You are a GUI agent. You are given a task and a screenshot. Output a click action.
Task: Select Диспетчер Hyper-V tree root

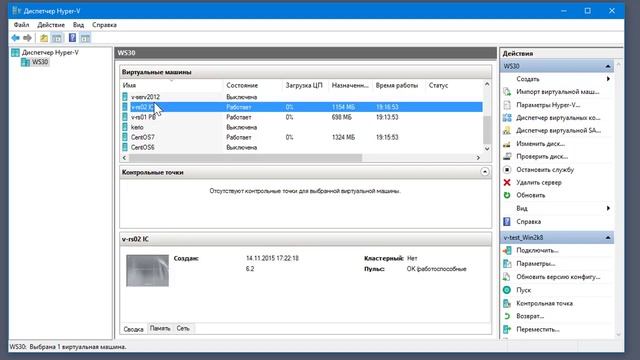50,52
